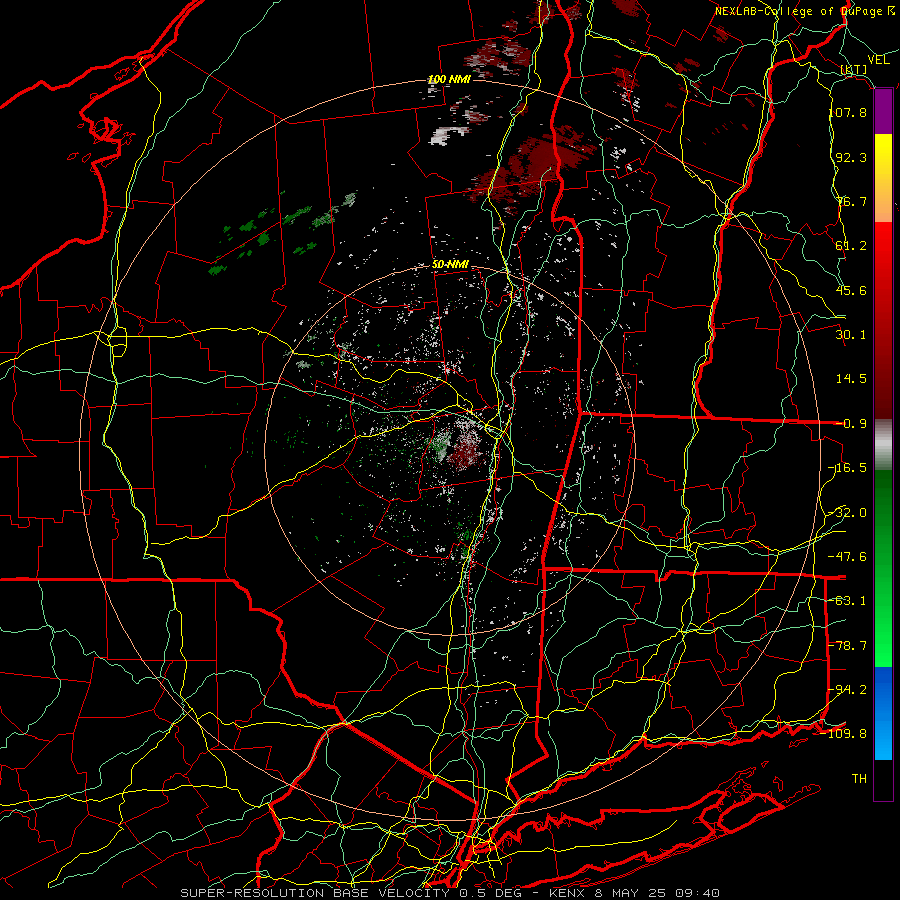This screenshot has height=900, width=900.
Task: Select the -16.5 velocity scale value
Action: 848,468
